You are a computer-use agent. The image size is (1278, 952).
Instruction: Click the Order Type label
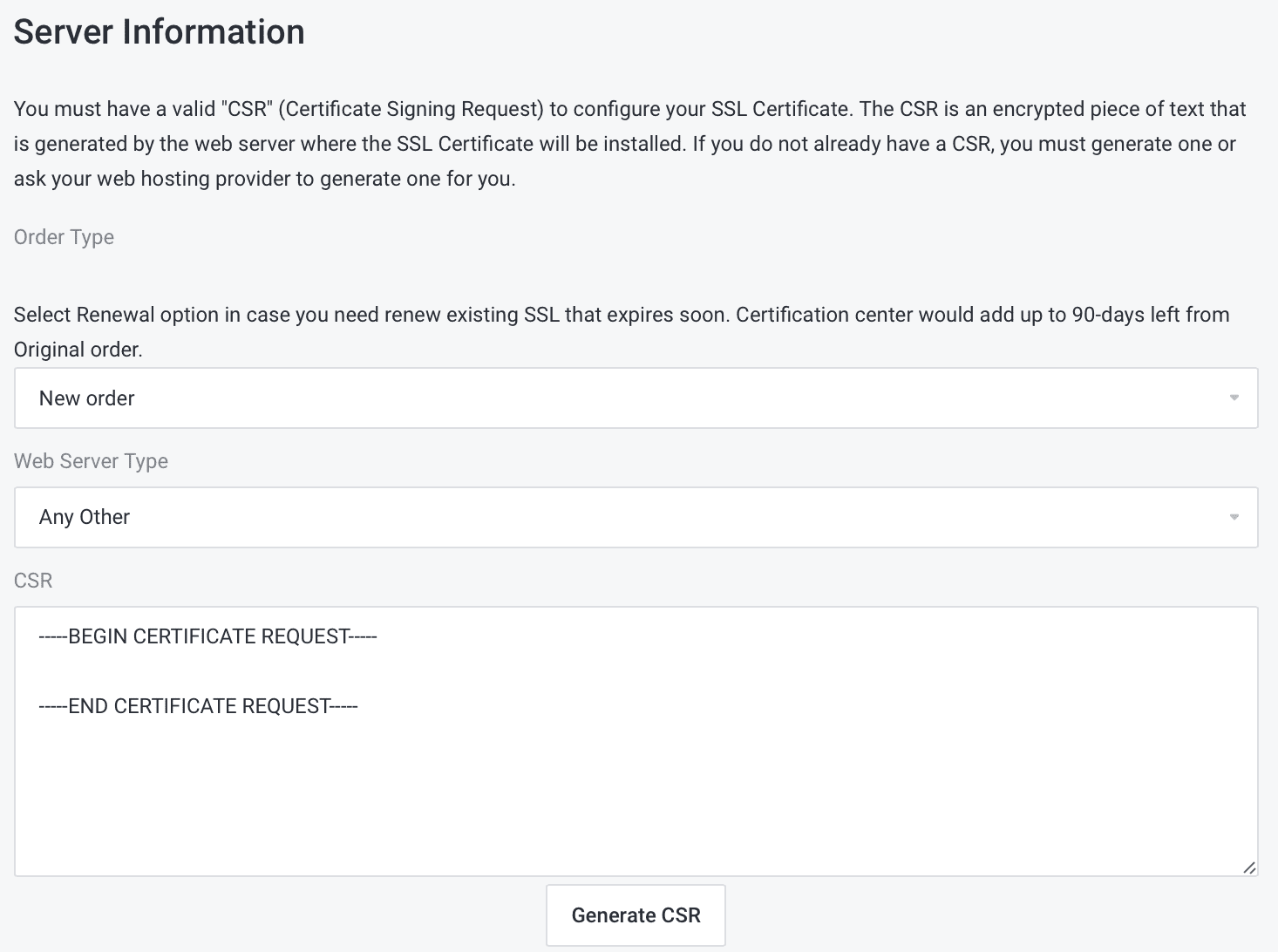click(64, 237)
